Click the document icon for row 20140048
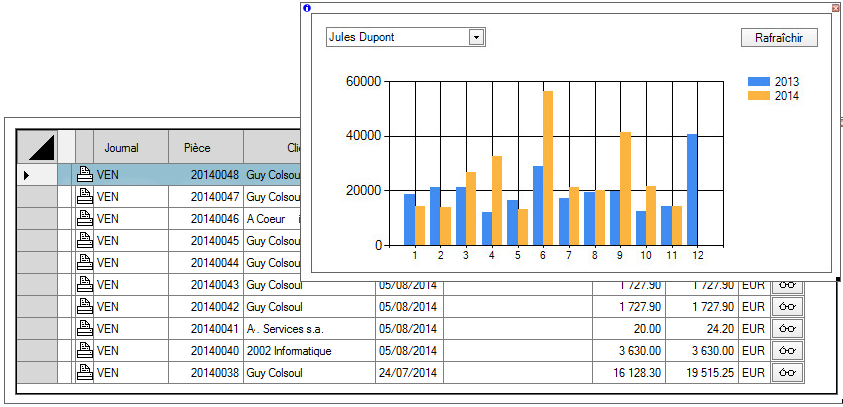Viewport: 843px width, 407px height. tap(85, 174)
